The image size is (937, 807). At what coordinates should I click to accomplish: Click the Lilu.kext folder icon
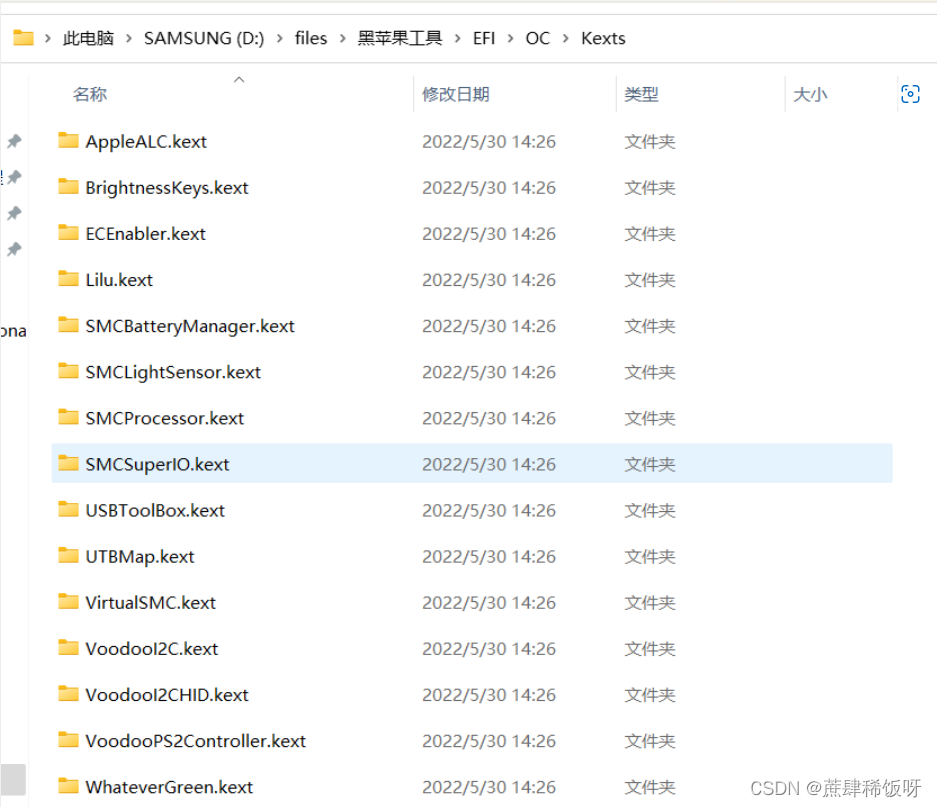tap(68, 279)
